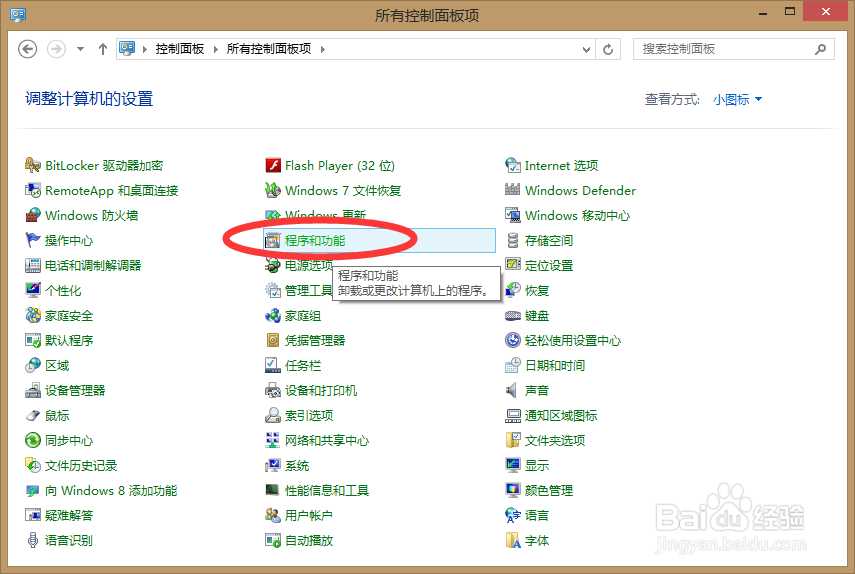Image resolution: width=855 pixels, height=574 pixels.
Task: Open the 用户帐户 link
Action: [x=309, y=515]
